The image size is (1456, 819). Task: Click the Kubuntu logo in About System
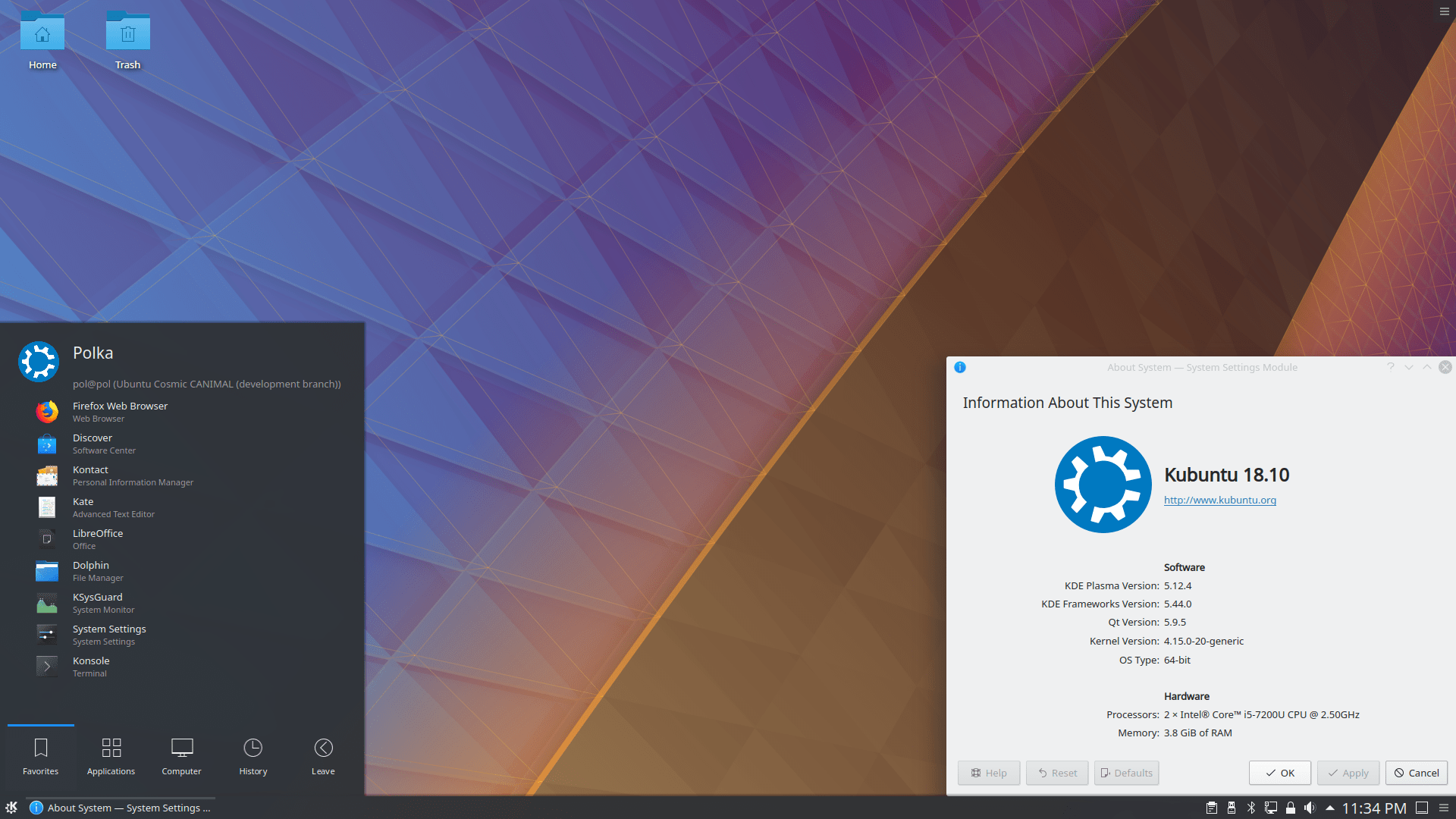tap(1103, 484)
